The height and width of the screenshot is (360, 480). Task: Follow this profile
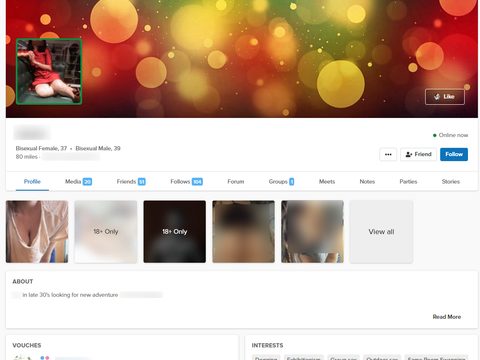coord(454,154)
